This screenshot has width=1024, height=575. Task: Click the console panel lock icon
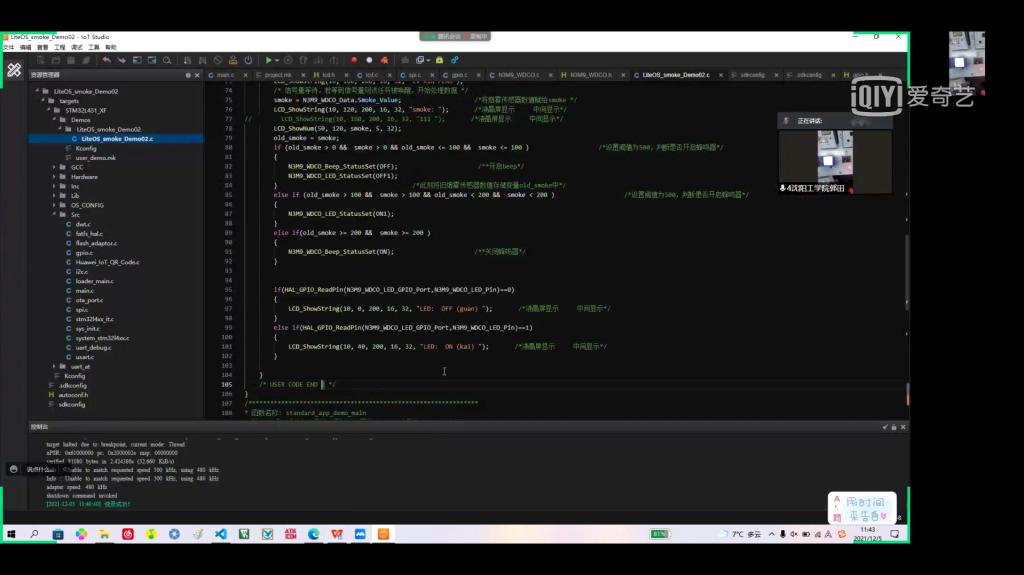894,427
